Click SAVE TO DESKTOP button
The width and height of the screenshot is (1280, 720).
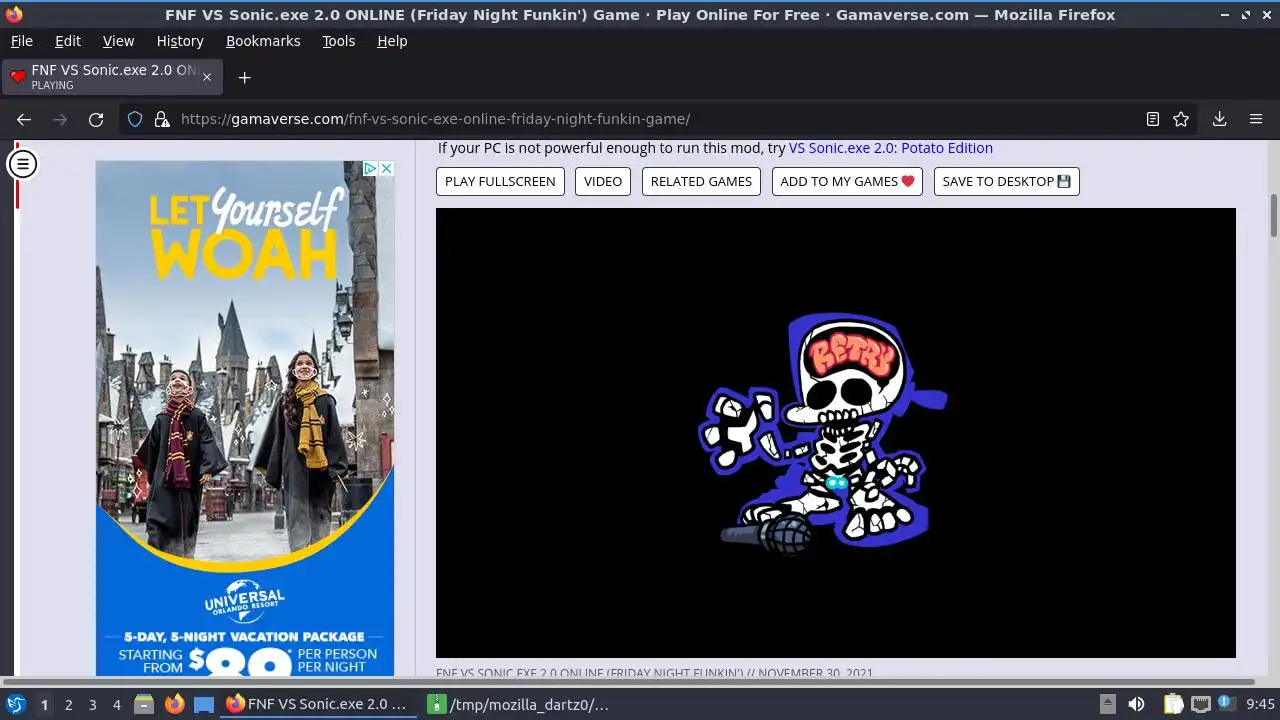1006,181
